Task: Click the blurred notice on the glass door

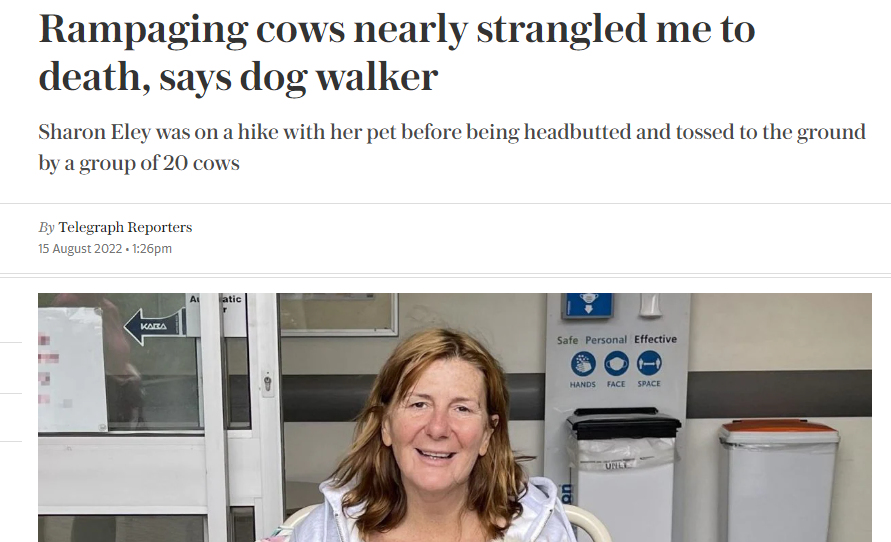Action: pos(71,370)
